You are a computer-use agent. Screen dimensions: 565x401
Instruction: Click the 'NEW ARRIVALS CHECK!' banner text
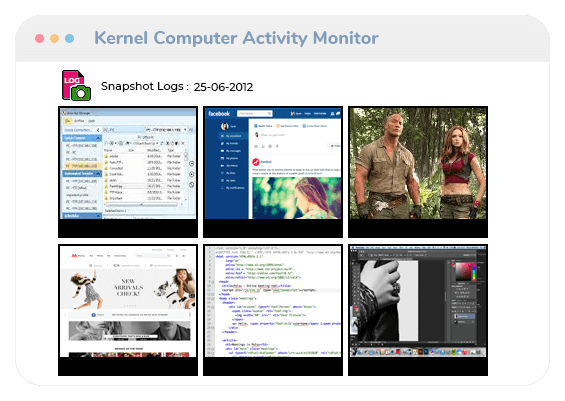tap(129, 287)
